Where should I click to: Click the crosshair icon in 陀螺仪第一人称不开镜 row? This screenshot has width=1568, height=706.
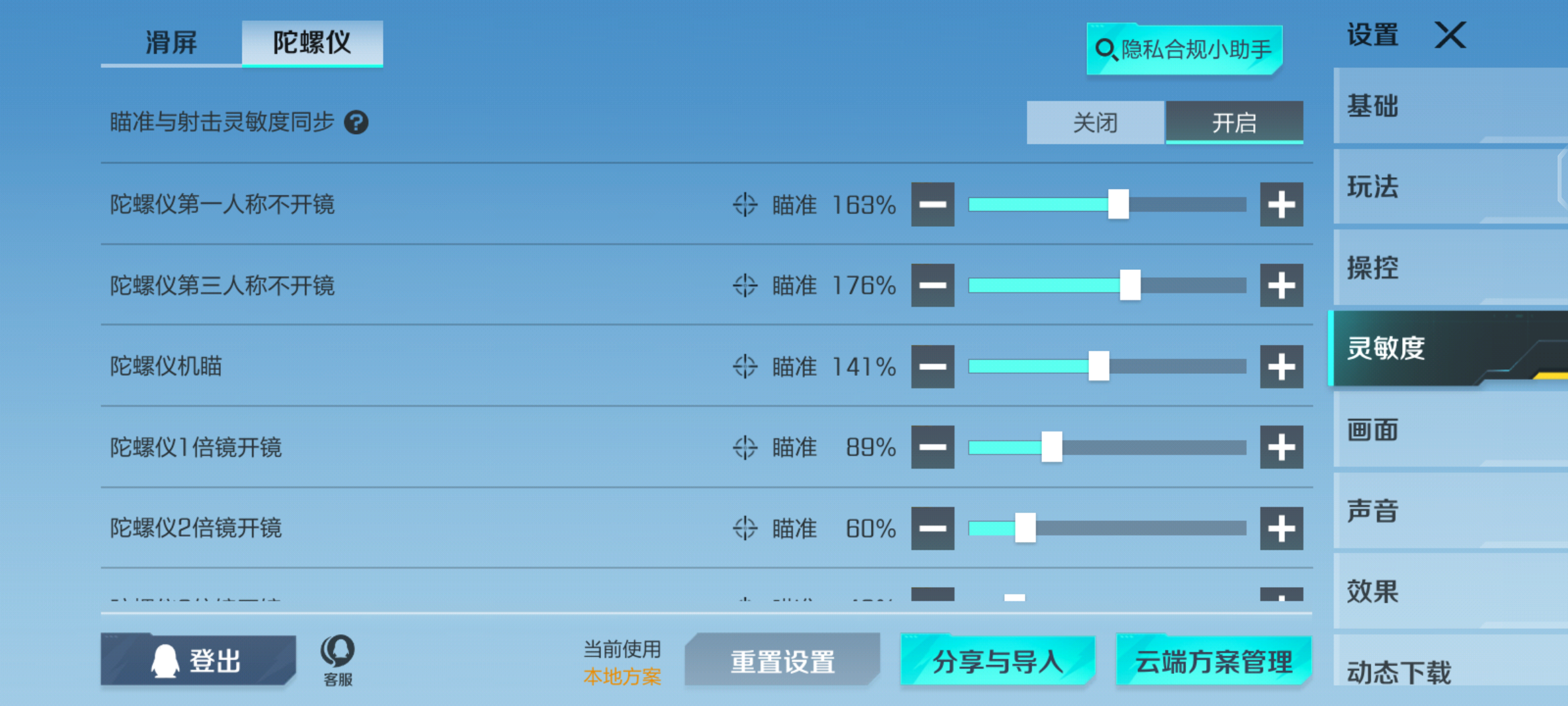click(745, 205)
